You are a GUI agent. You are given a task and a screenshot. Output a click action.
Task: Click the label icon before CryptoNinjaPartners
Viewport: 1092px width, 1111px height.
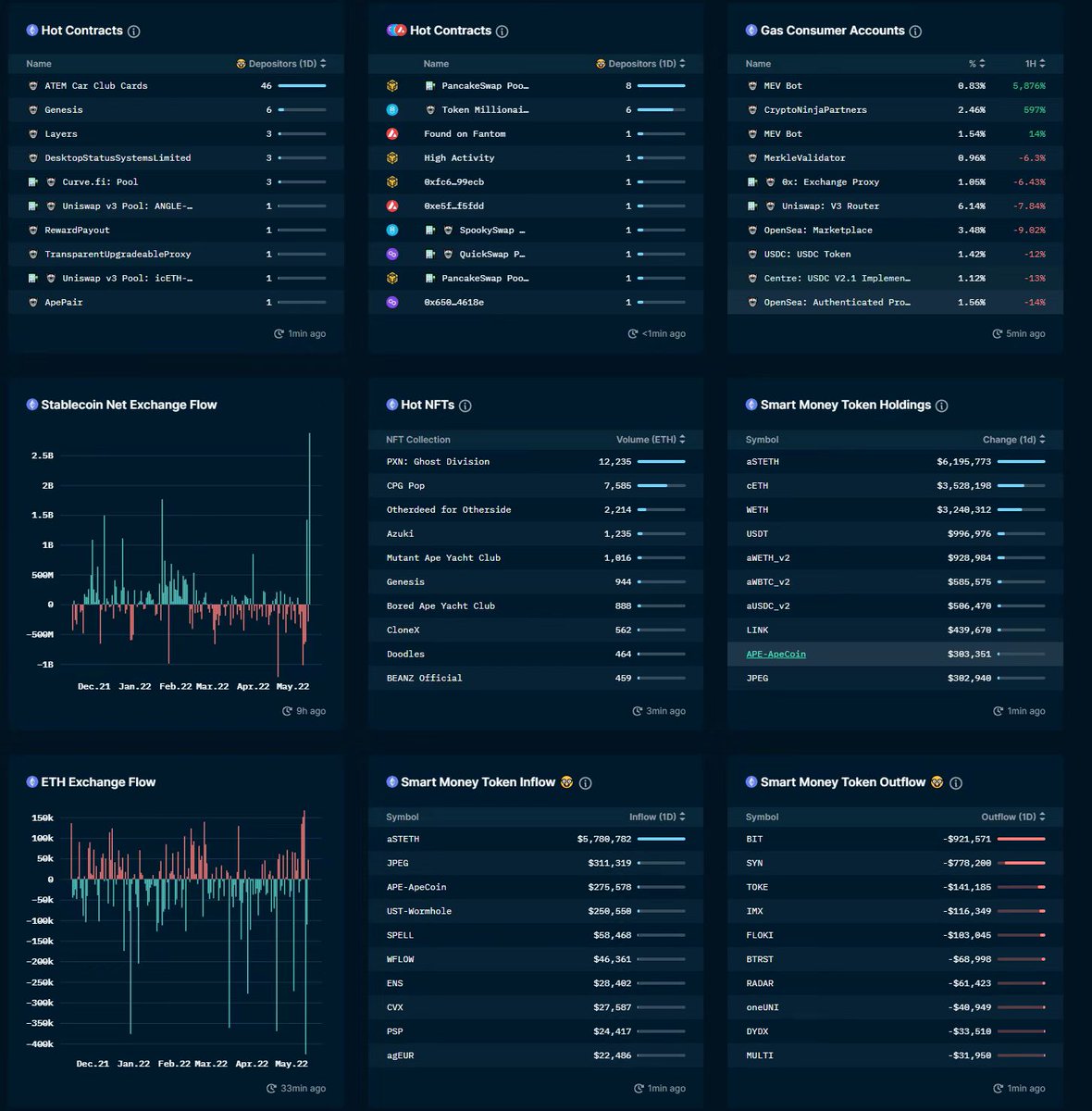752,109
